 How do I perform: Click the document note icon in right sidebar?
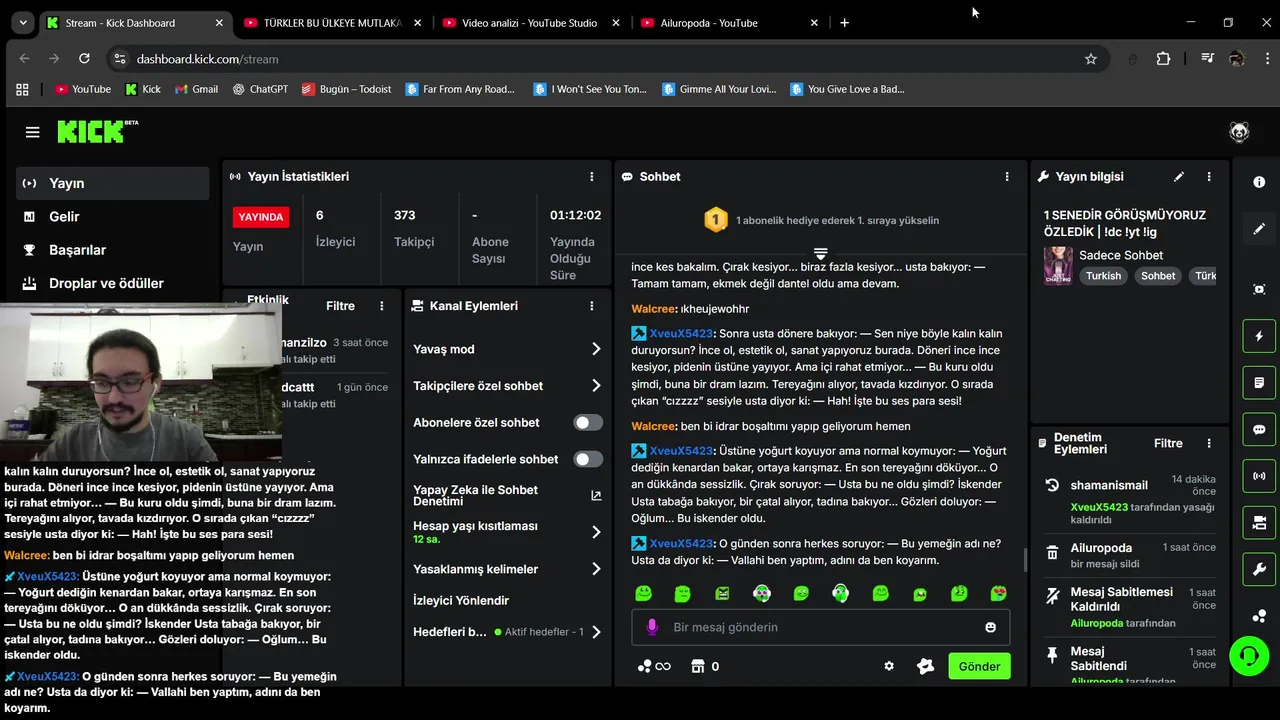point(1259,383)
